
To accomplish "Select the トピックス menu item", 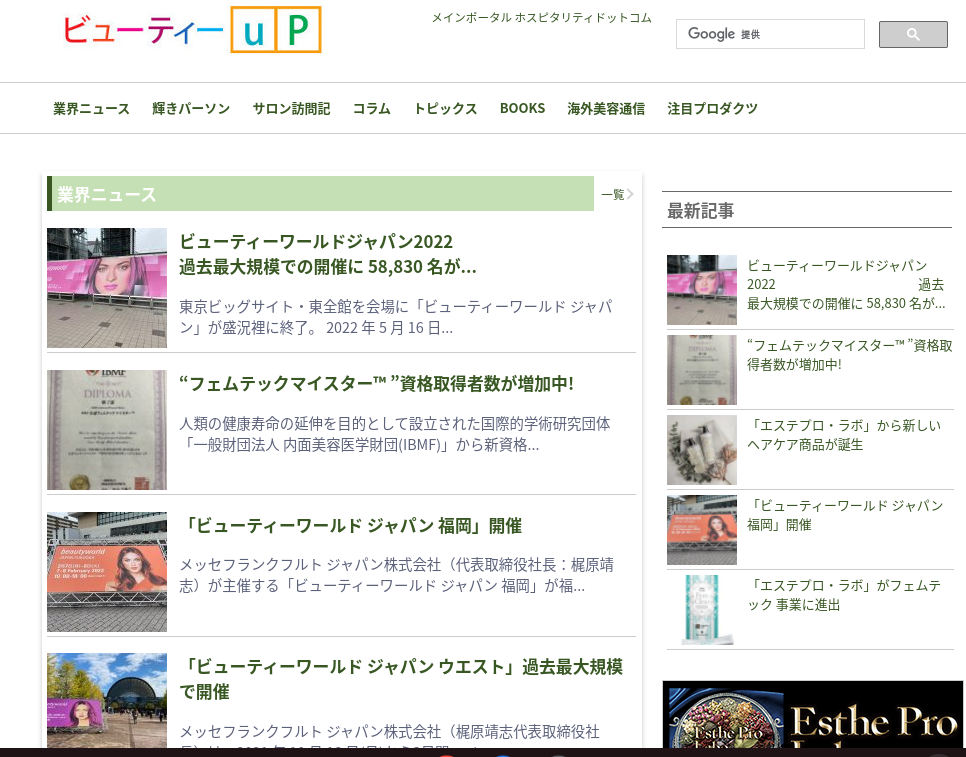I will coord(445,108).
